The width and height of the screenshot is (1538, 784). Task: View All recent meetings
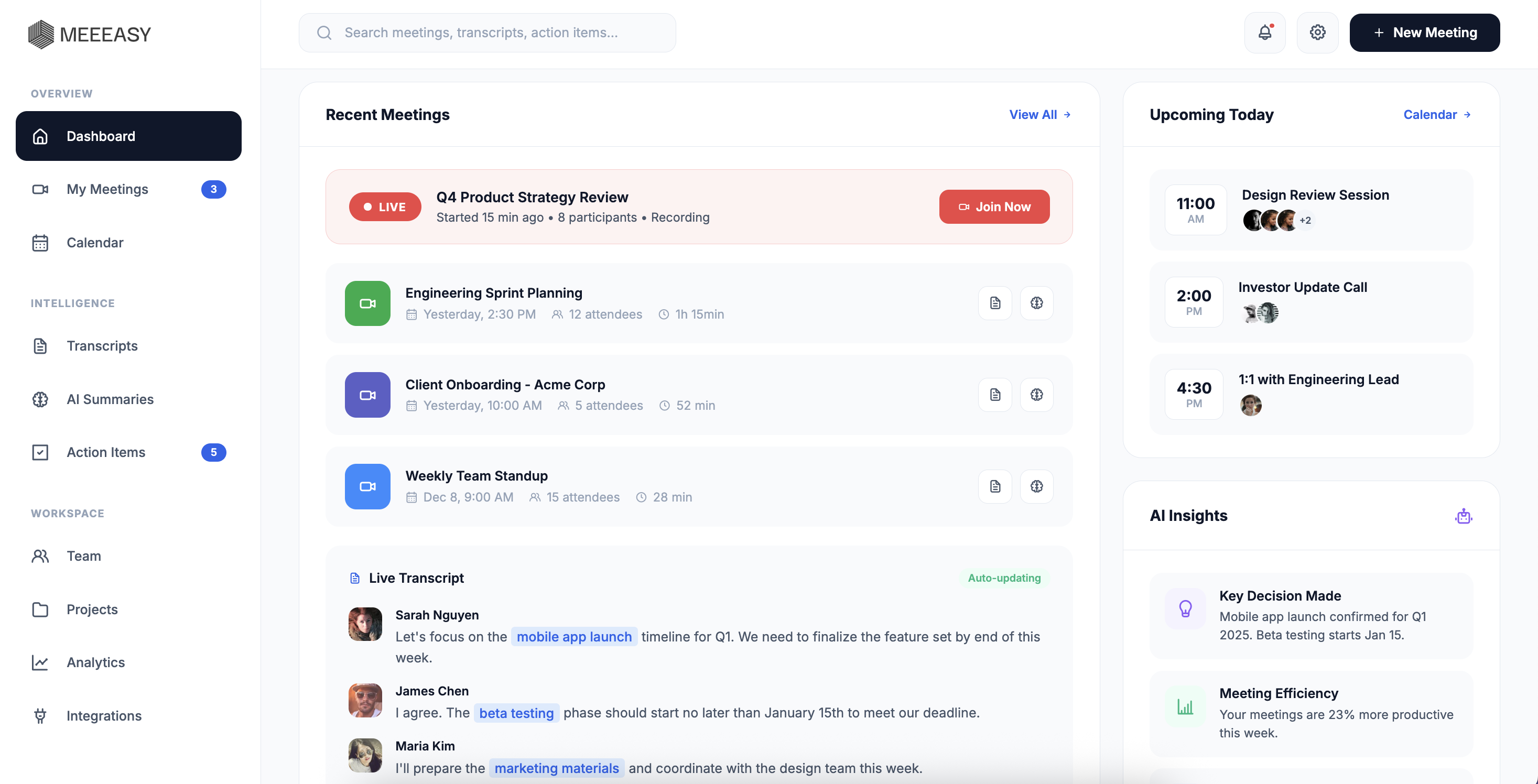click(x=1039, y=114)
